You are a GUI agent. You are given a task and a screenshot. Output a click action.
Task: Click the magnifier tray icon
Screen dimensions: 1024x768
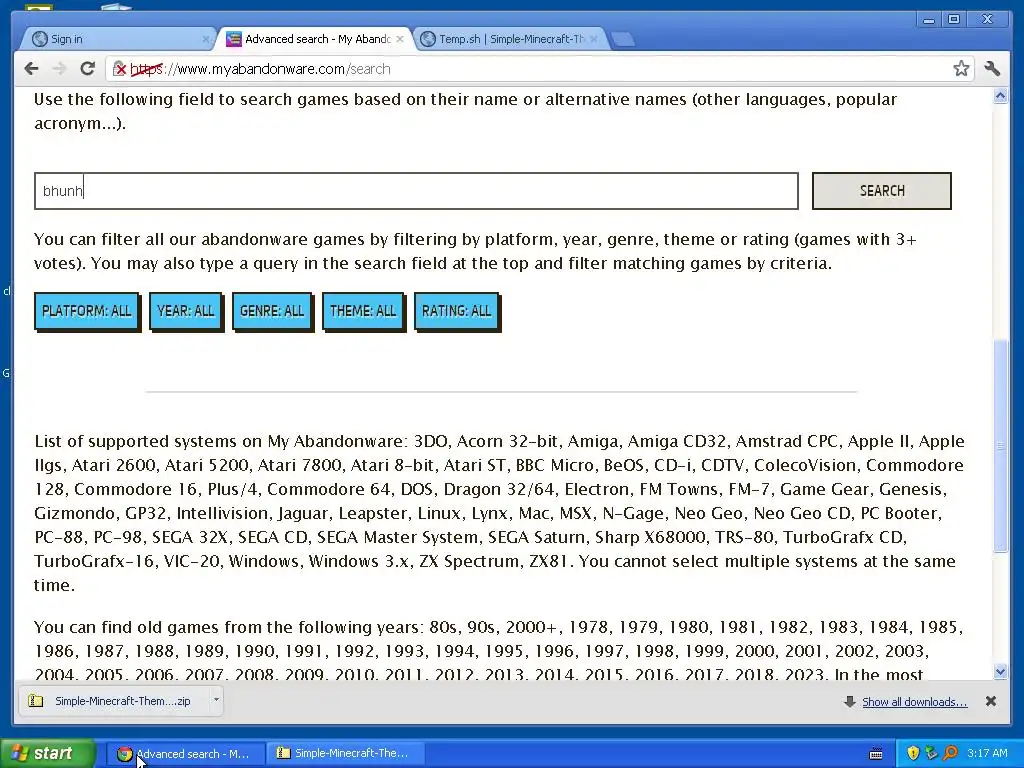click(x=950, y=754)
